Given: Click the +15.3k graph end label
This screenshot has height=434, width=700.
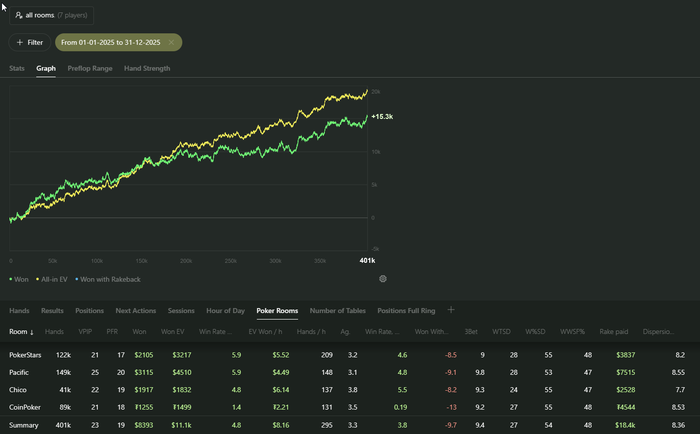Looking at the screenshot, I should coord(382,117).
